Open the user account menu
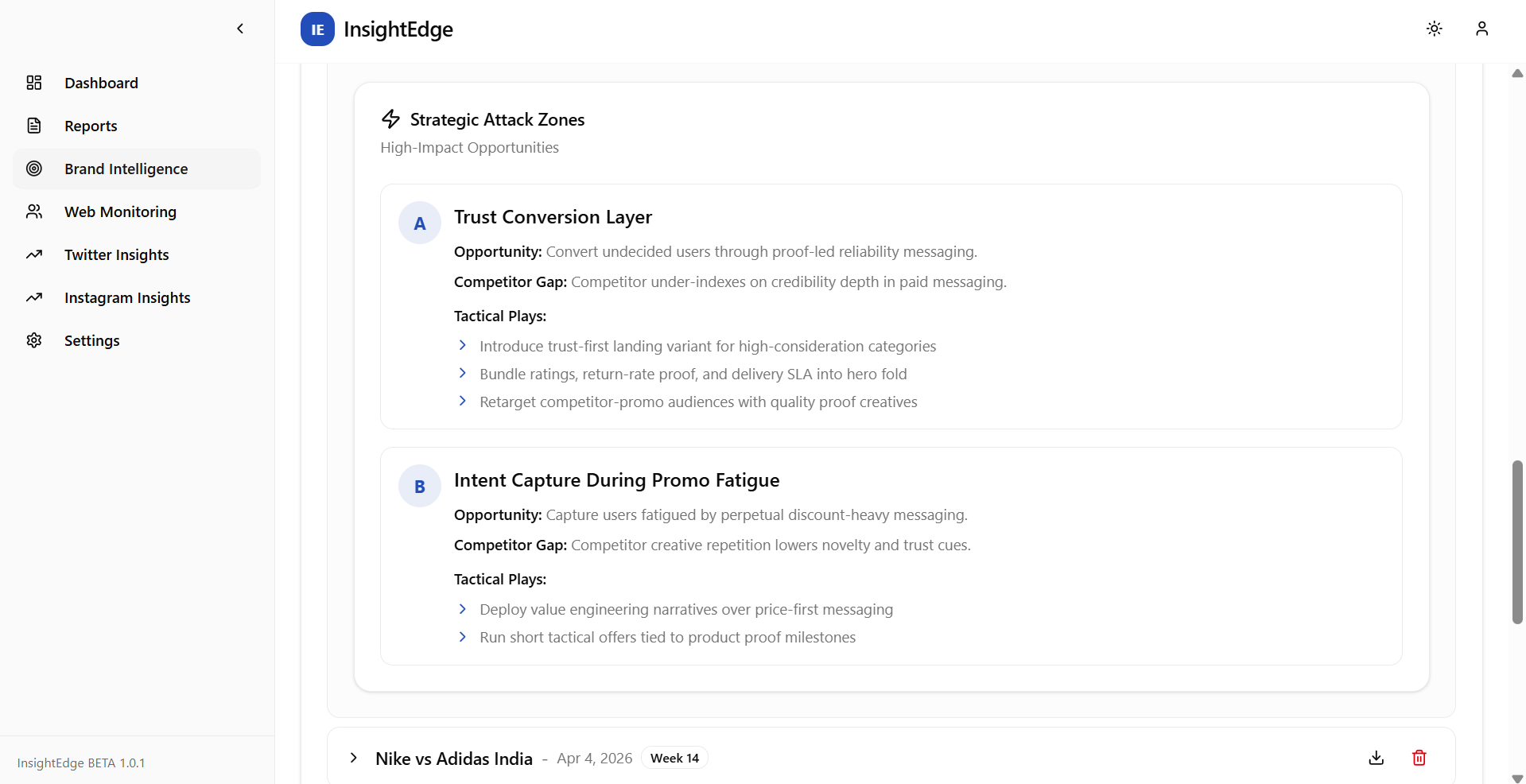Screen dimensions: 1526x784 click(x=1481, y=29)
